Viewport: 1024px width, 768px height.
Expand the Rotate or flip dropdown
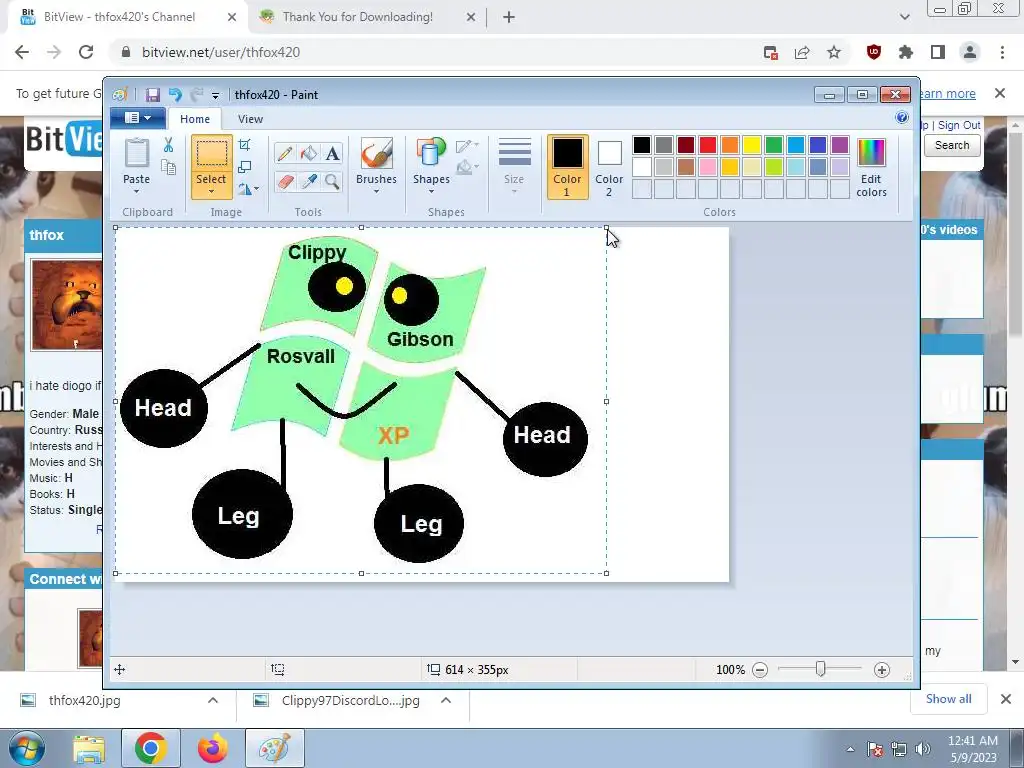coord(256,189)
